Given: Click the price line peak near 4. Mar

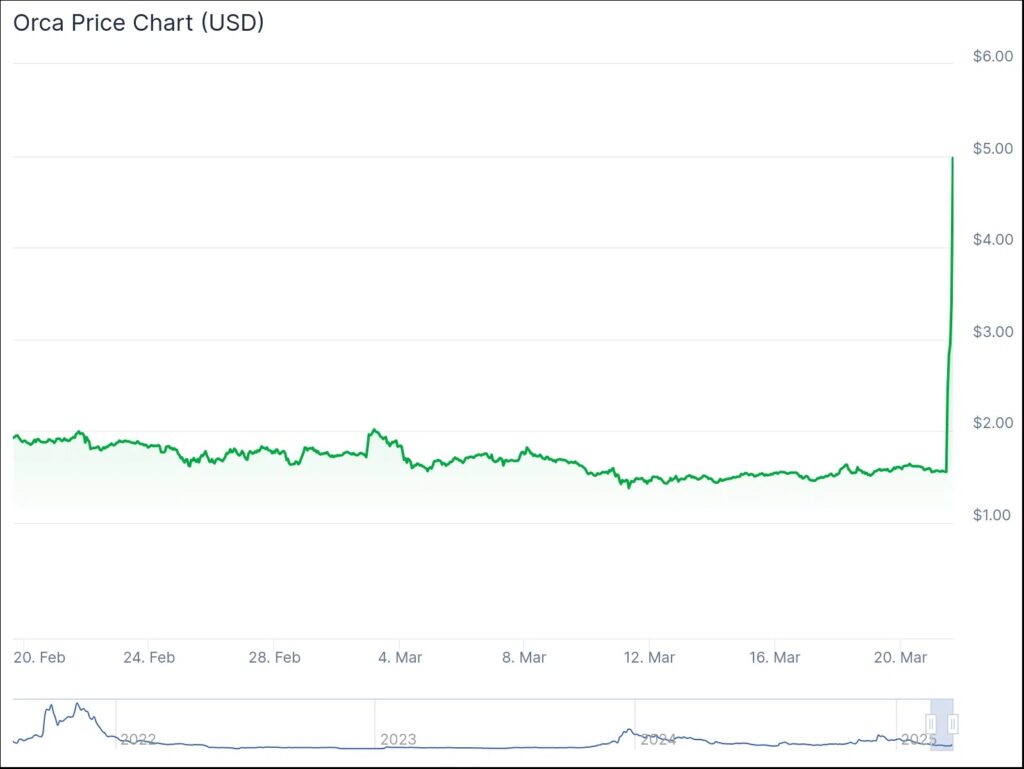Looking at the screenshot, I should (x=373, y=430).
